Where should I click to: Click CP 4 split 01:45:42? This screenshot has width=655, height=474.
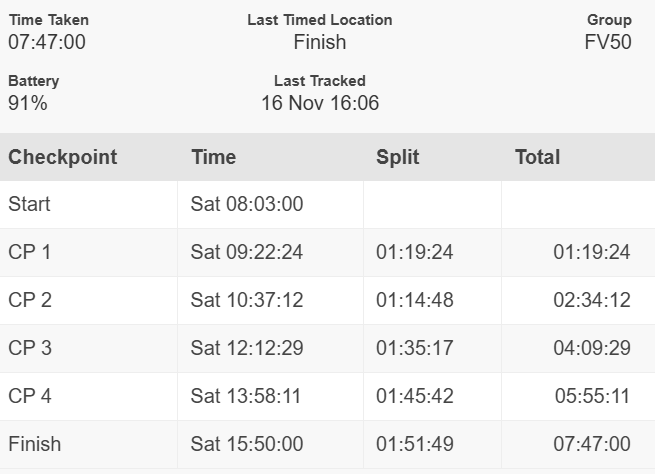414,396
